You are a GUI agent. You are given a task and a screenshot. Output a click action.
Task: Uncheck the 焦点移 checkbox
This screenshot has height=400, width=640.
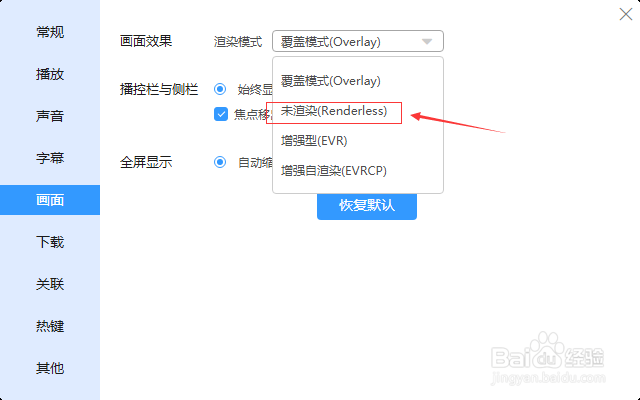(221, 114)
